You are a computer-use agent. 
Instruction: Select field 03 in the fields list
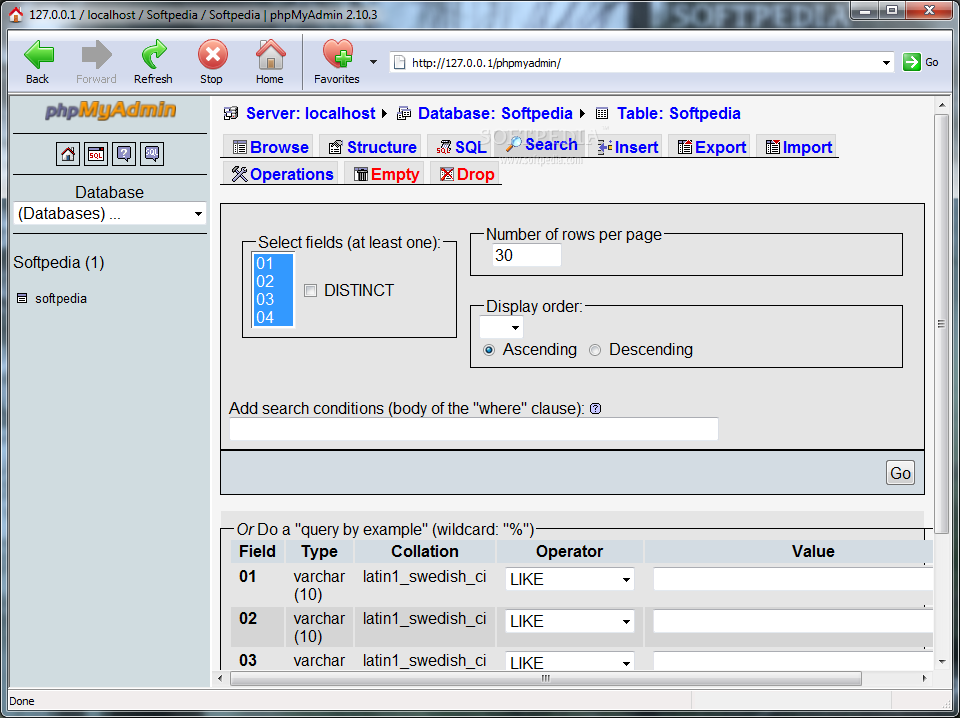coord(273,299)
